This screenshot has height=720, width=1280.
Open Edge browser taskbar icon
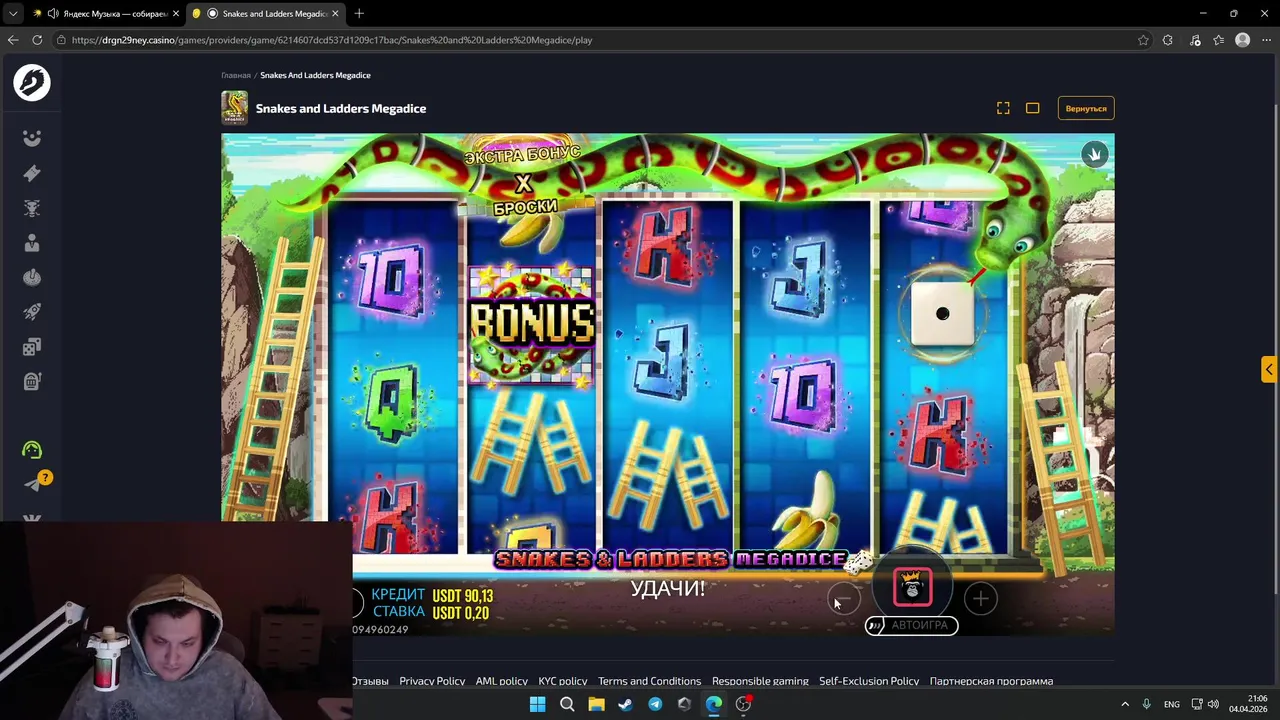(713, 704)
